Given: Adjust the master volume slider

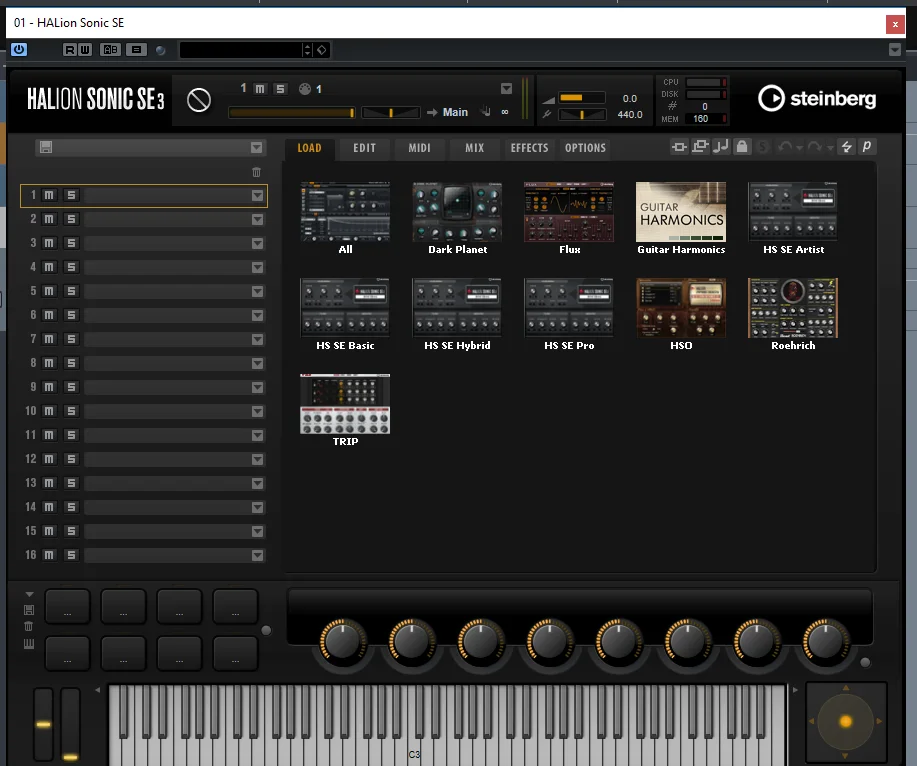Looking at the screenshot, I should pos(582,98).
